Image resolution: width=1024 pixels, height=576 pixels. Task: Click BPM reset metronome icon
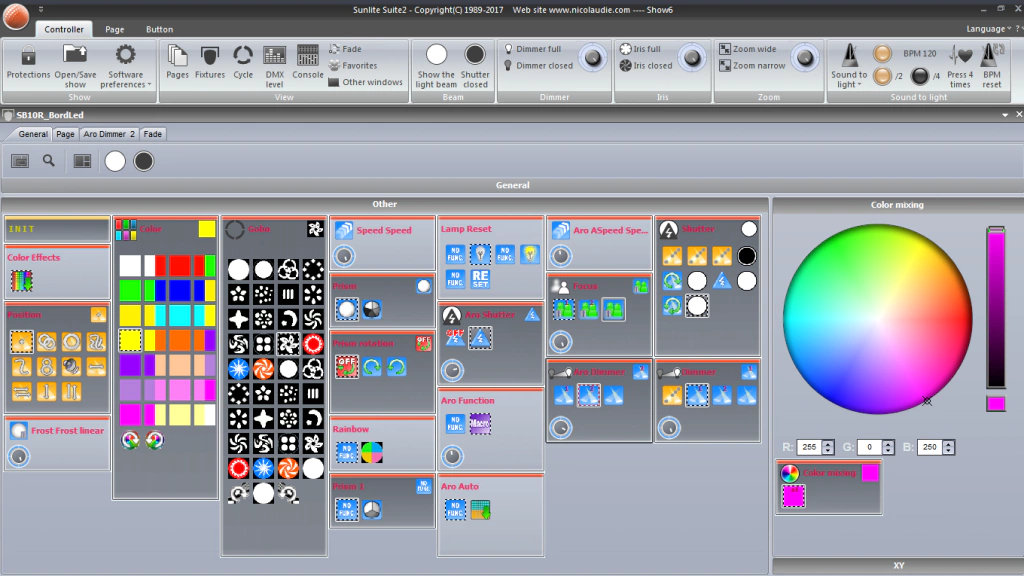pyautogui.click(x=991, y=56)
